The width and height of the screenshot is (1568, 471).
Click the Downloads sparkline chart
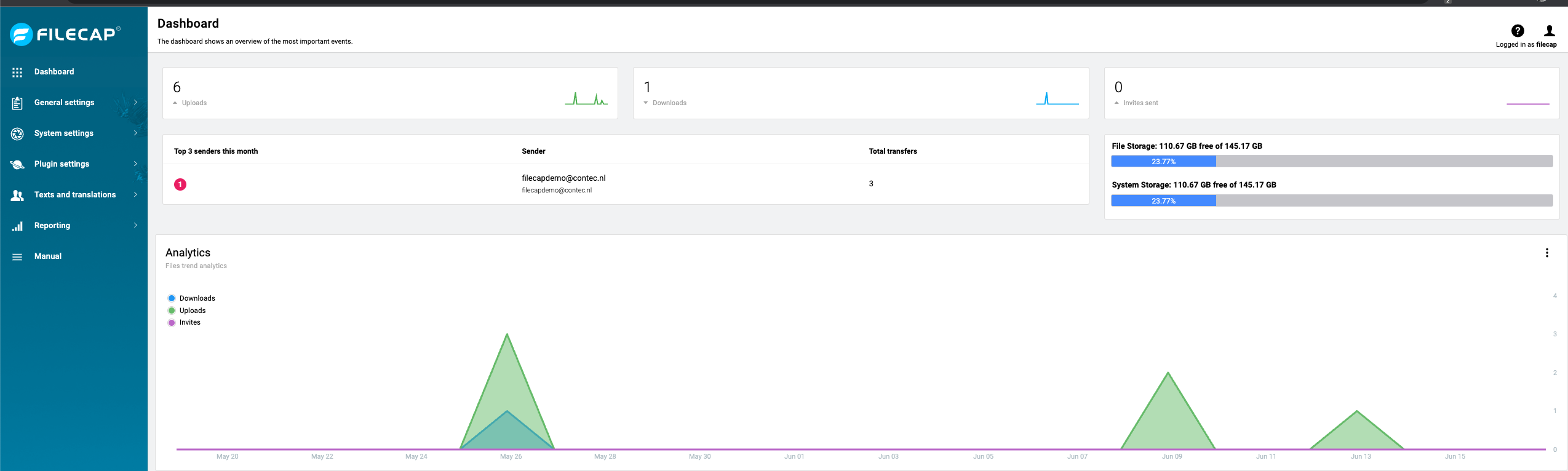coord(1057,98)
